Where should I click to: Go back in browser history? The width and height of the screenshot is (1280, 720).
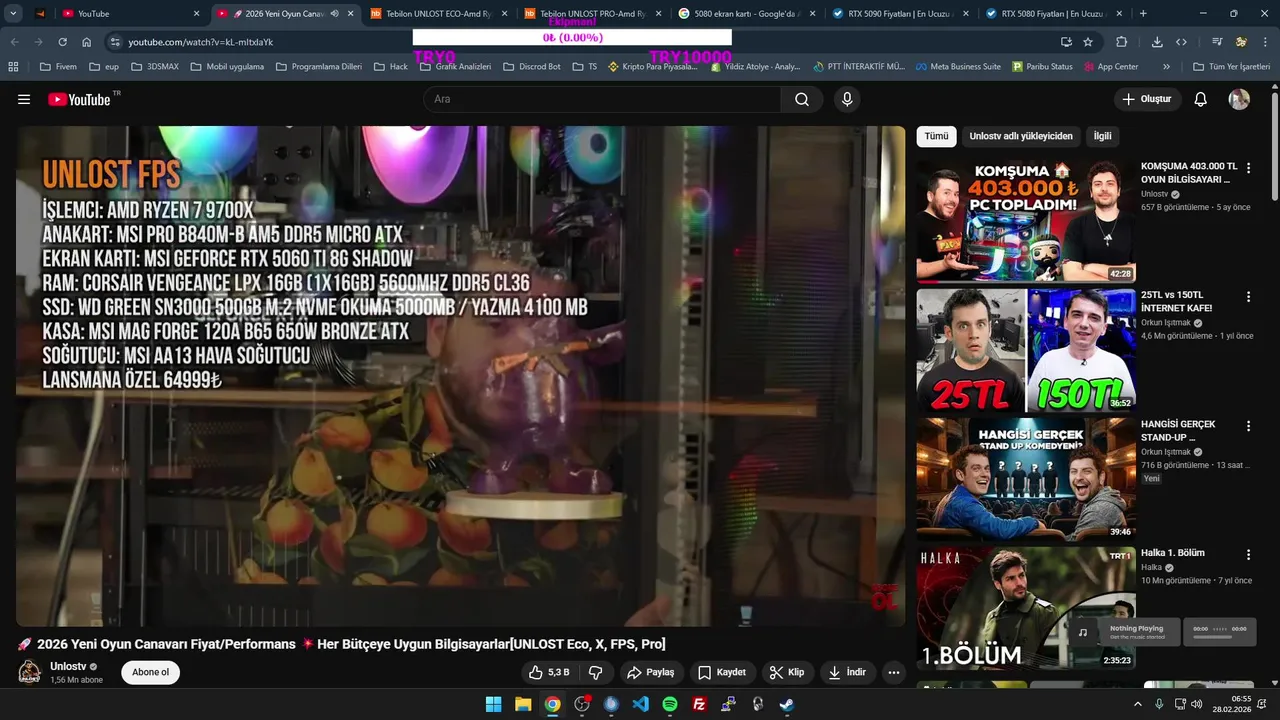coord(14,42)
